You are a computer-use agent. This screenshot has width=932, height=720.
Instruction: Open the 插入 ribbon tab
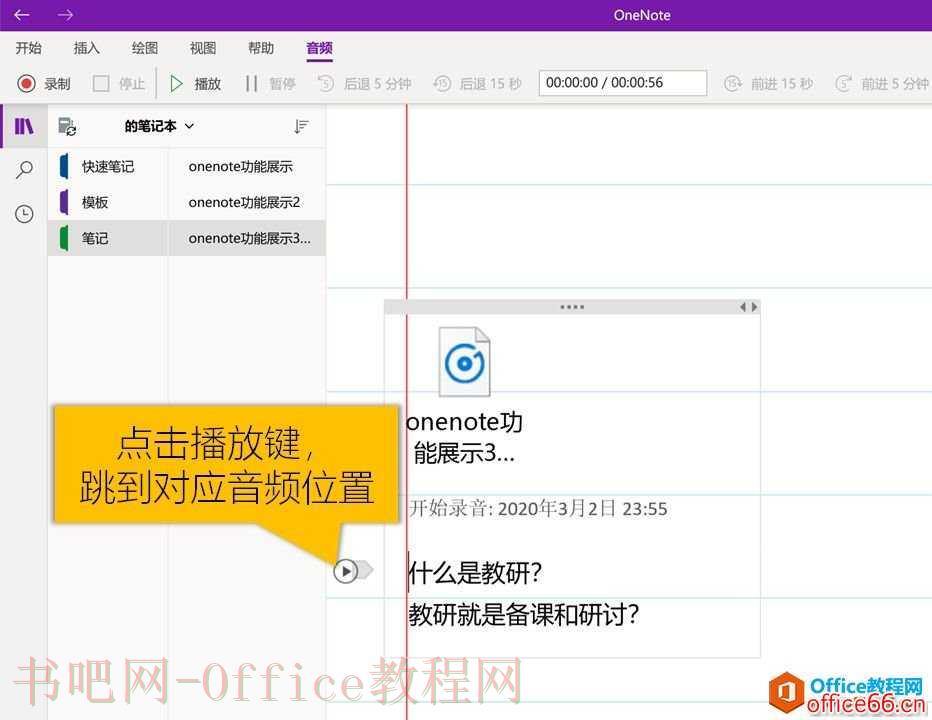point(86,48)
